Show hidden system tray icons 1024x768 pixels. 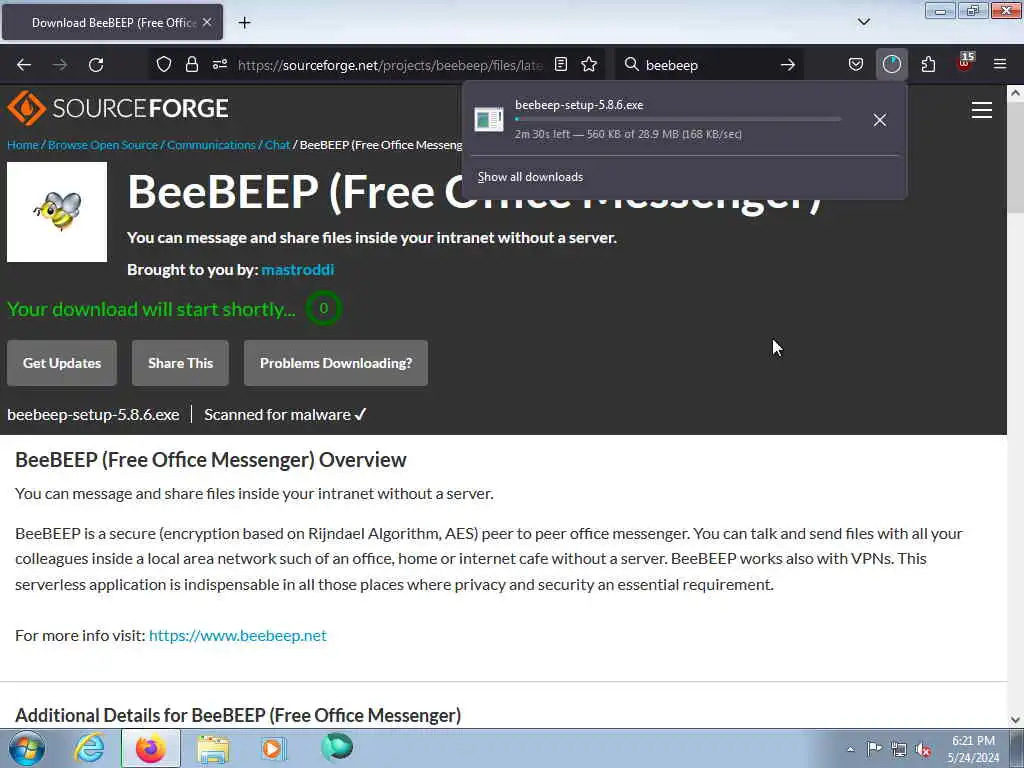click(x=850, y=749)
